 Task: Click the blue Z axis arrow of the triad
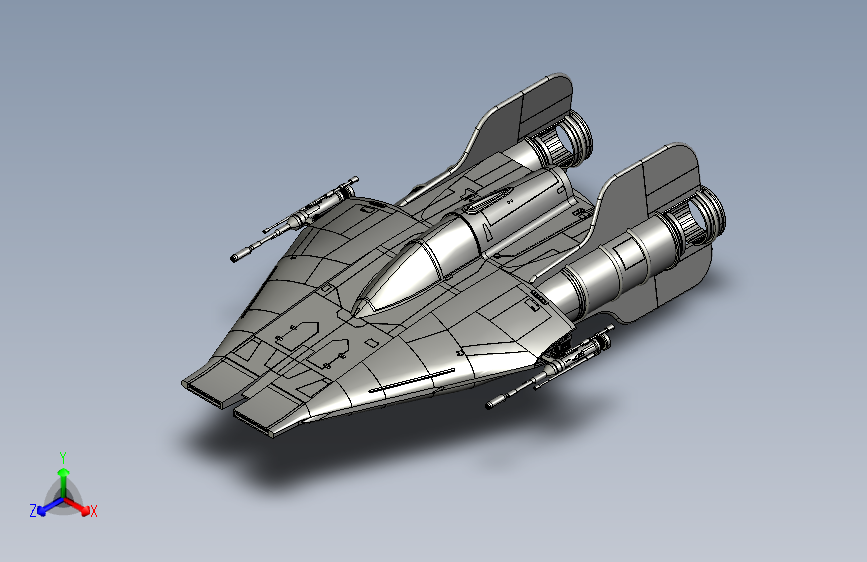(x=49, y=507)
